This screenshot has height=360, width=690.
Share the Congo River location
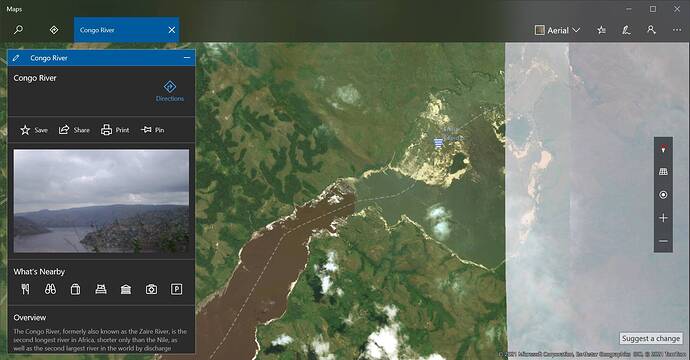74,130
